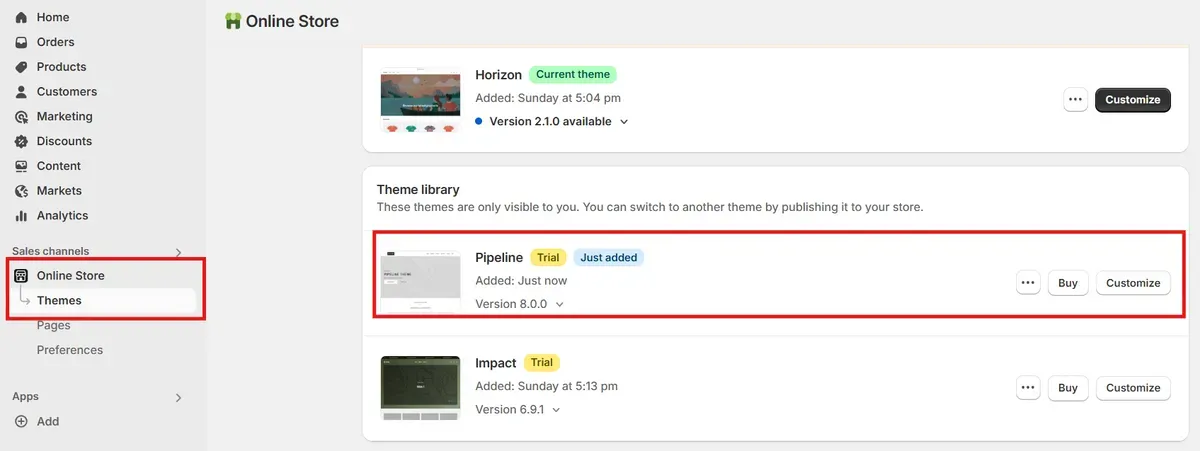Viewport: 1200px width, 451px height.
Task: Open the Horizon theme thumbnail
Action: (x=420, y=100)
